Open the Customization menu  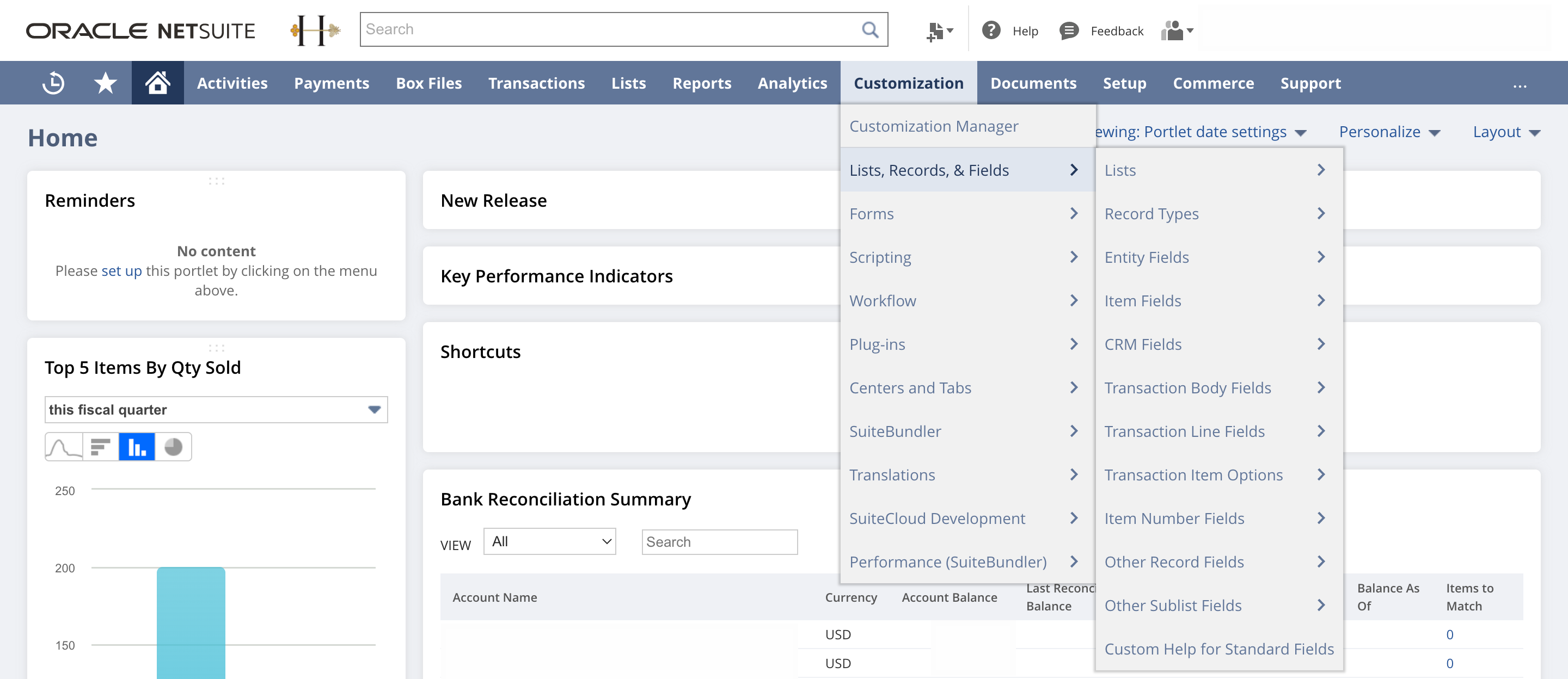point(908,83)
